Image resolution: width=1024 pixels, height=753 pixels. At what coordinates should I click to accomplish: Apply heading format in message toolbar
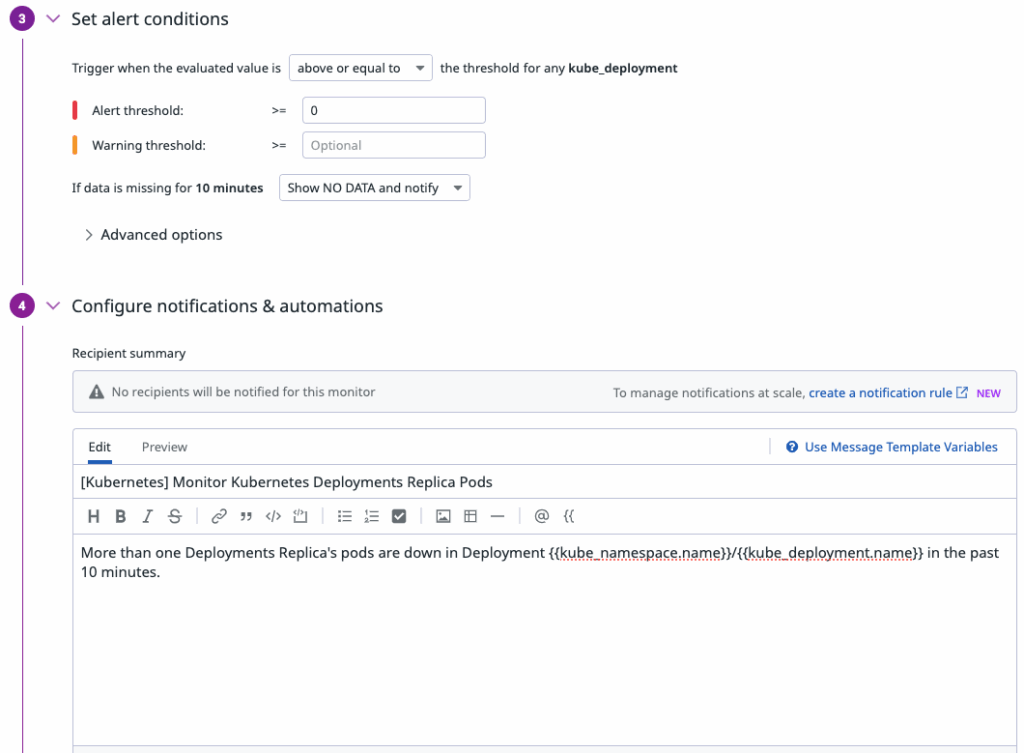click(94, 517)
